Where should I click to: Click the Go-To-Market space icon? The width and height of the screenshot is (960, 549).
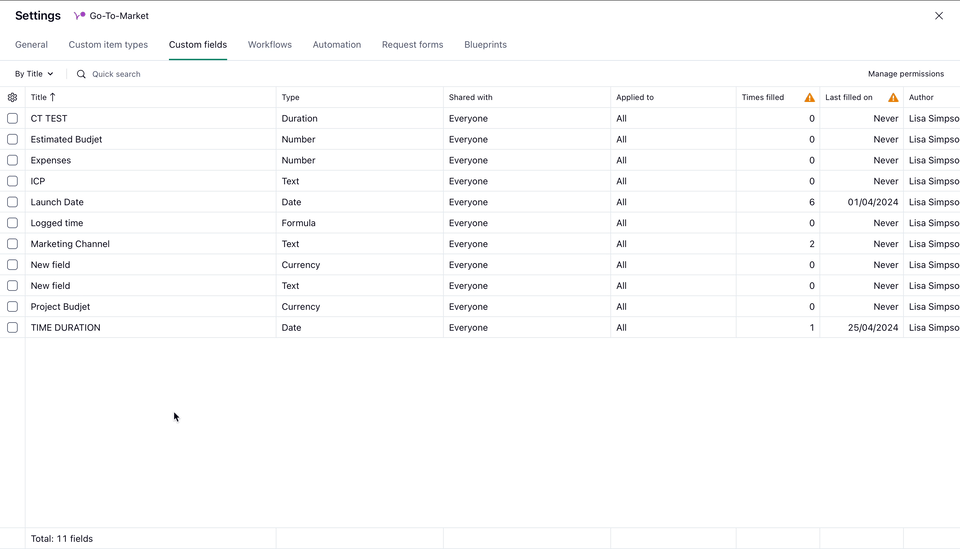click(x=80, y=16)
